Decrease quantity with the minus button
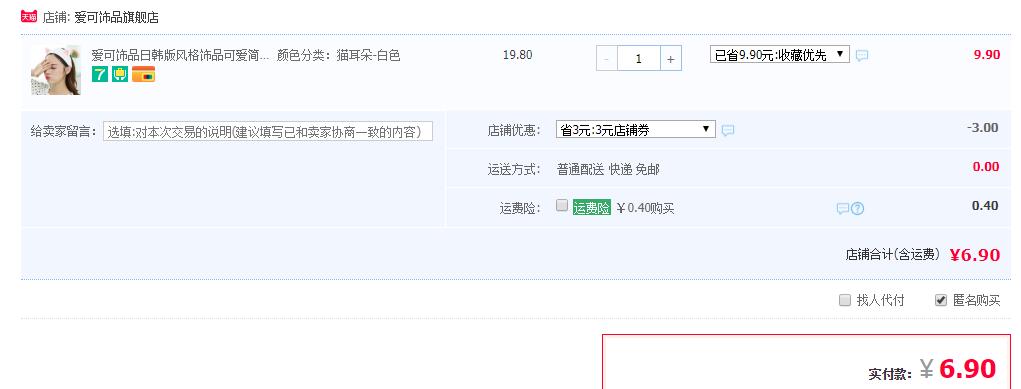Image resolution: width=1021 pixels, height=389 pixels. 607,59
